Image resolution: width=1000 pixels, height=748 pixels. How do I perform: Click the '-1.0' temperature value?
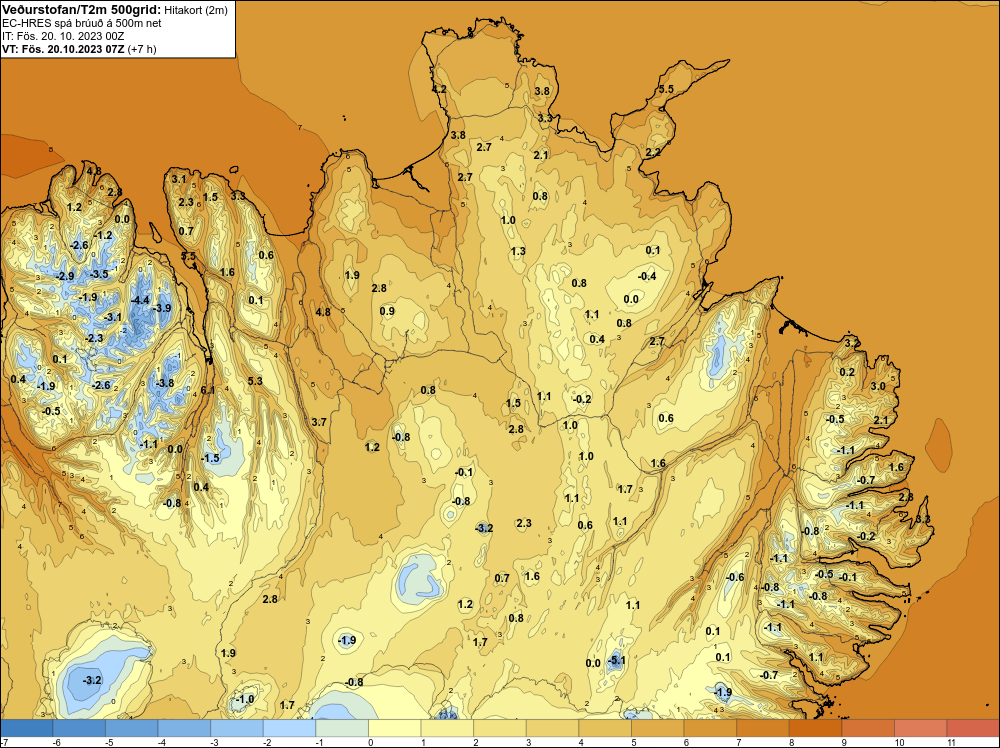[244, 699]
